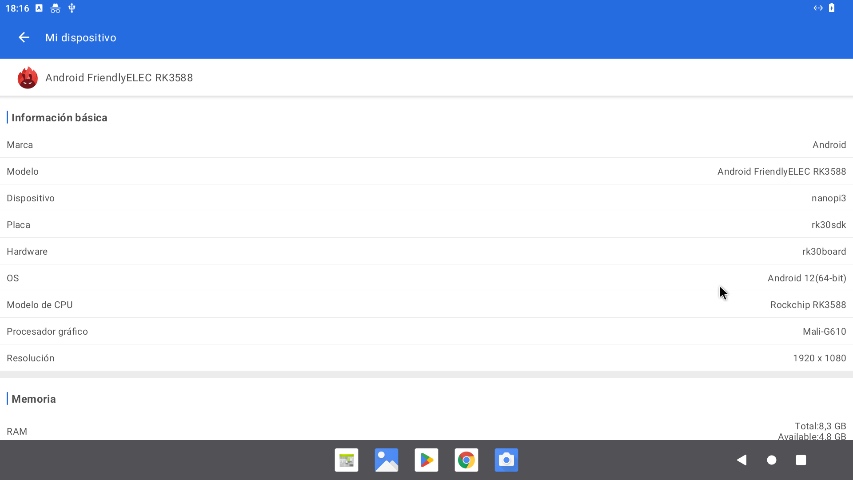Click the value rk30sdk

(829, 225)
